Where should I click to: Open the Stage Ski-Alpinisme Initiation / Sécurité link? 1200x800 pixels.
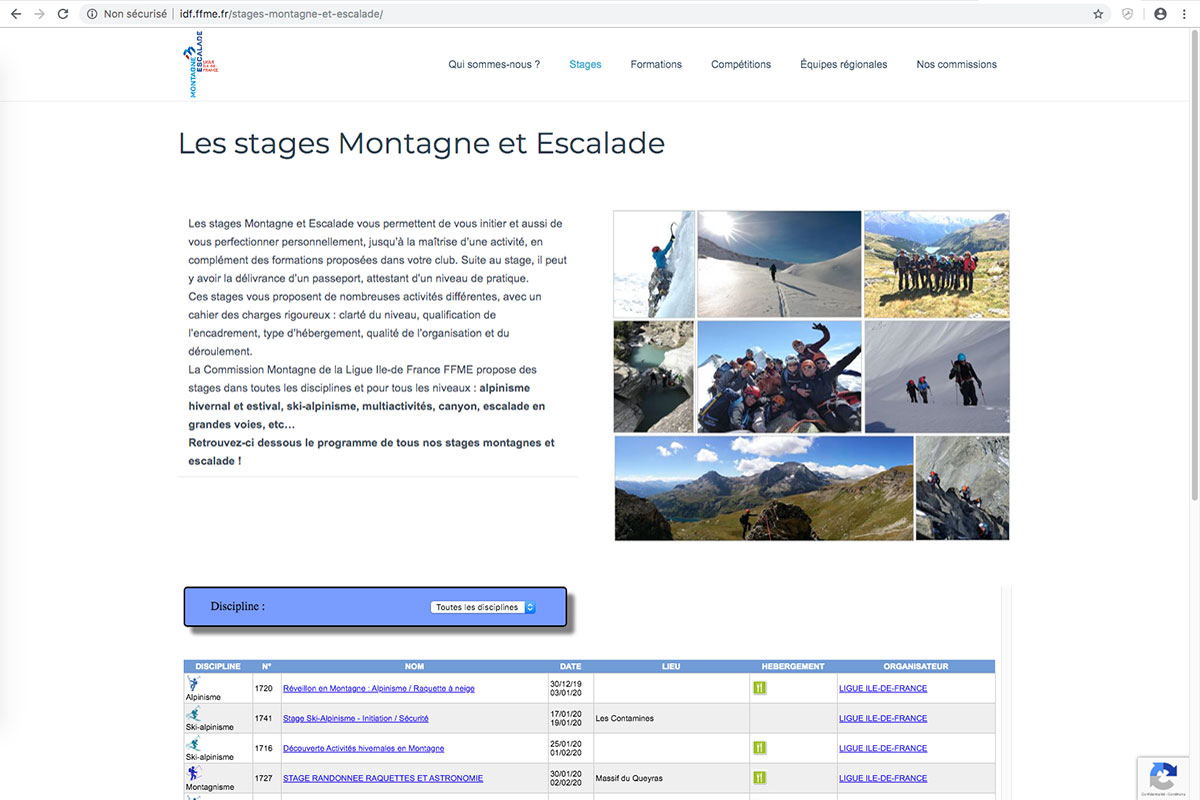pos(356,718)
